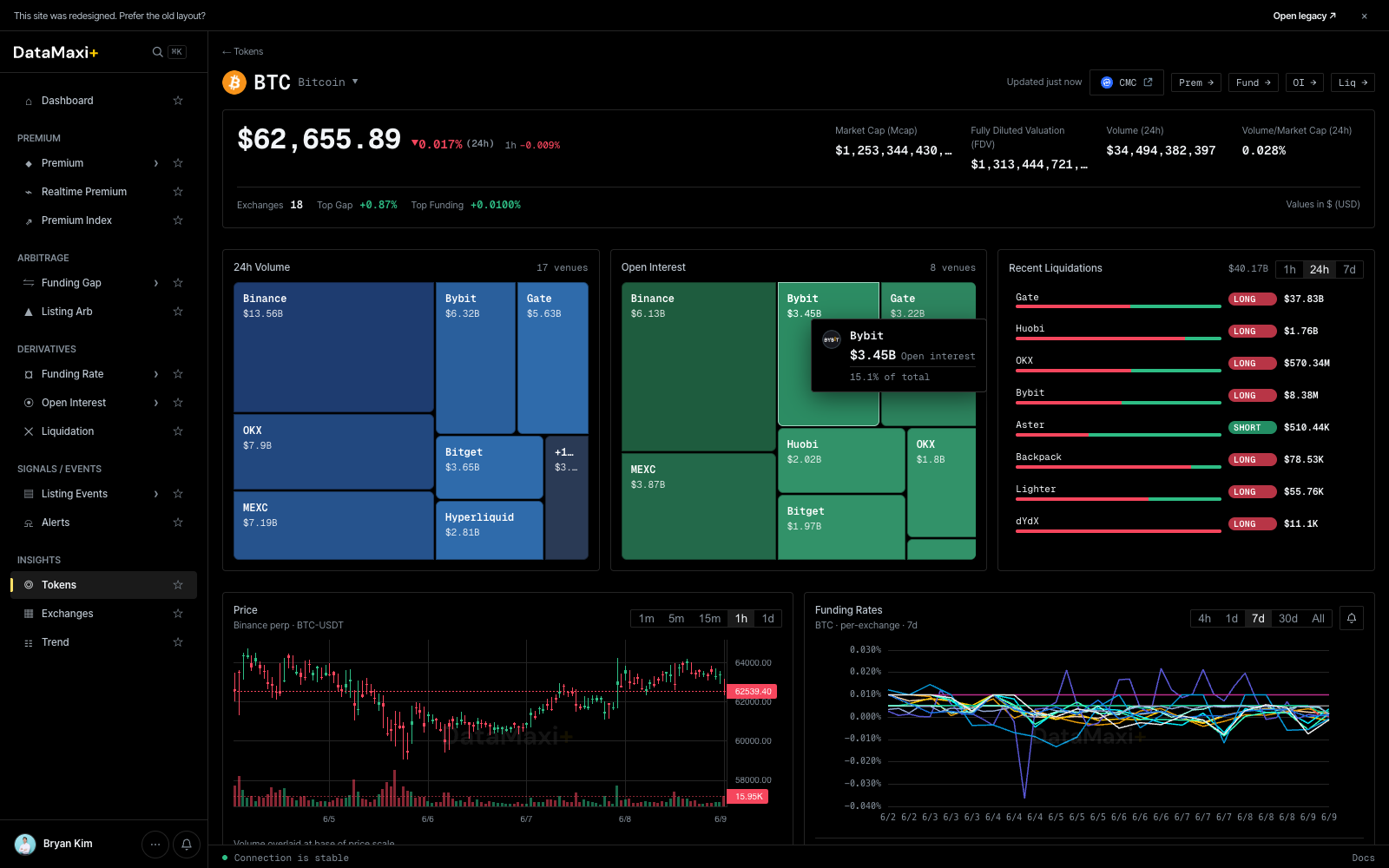Click the Liq shortcut button
Screen dimensions: 1389x868
point(1353,82)
